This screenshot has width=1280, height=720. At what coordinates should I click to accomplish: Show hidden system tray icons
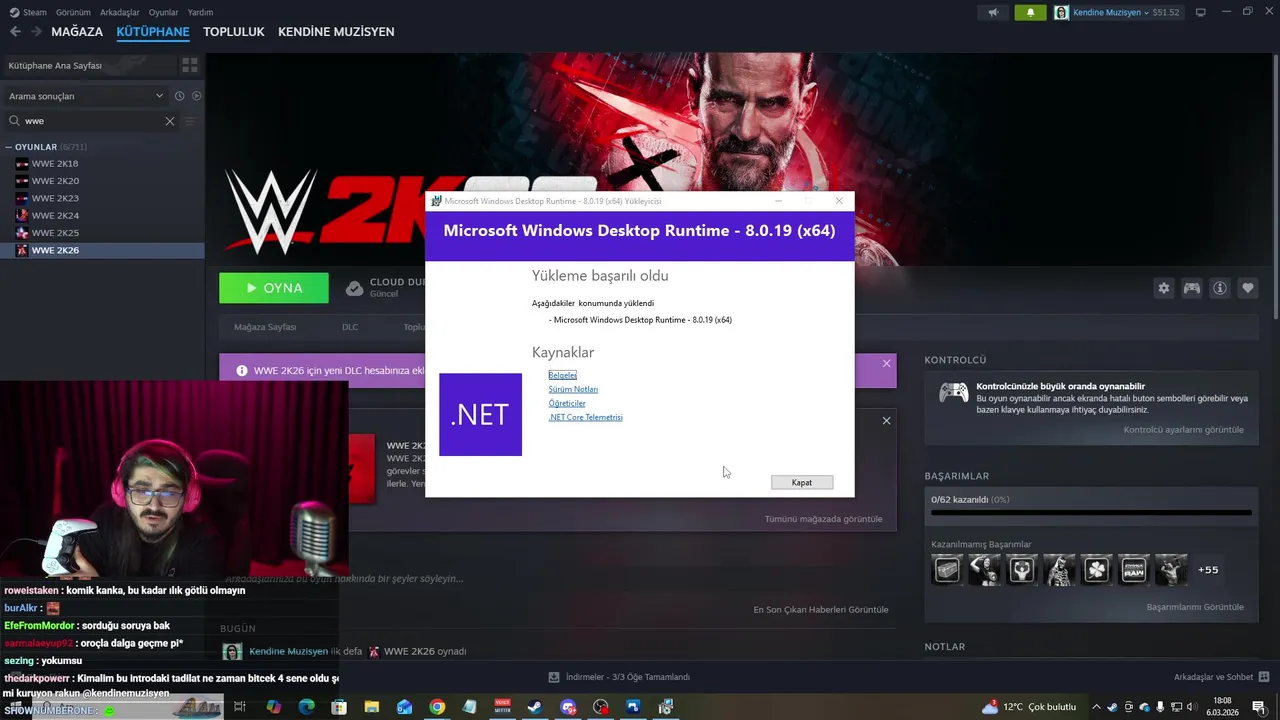pos(1096,707)
